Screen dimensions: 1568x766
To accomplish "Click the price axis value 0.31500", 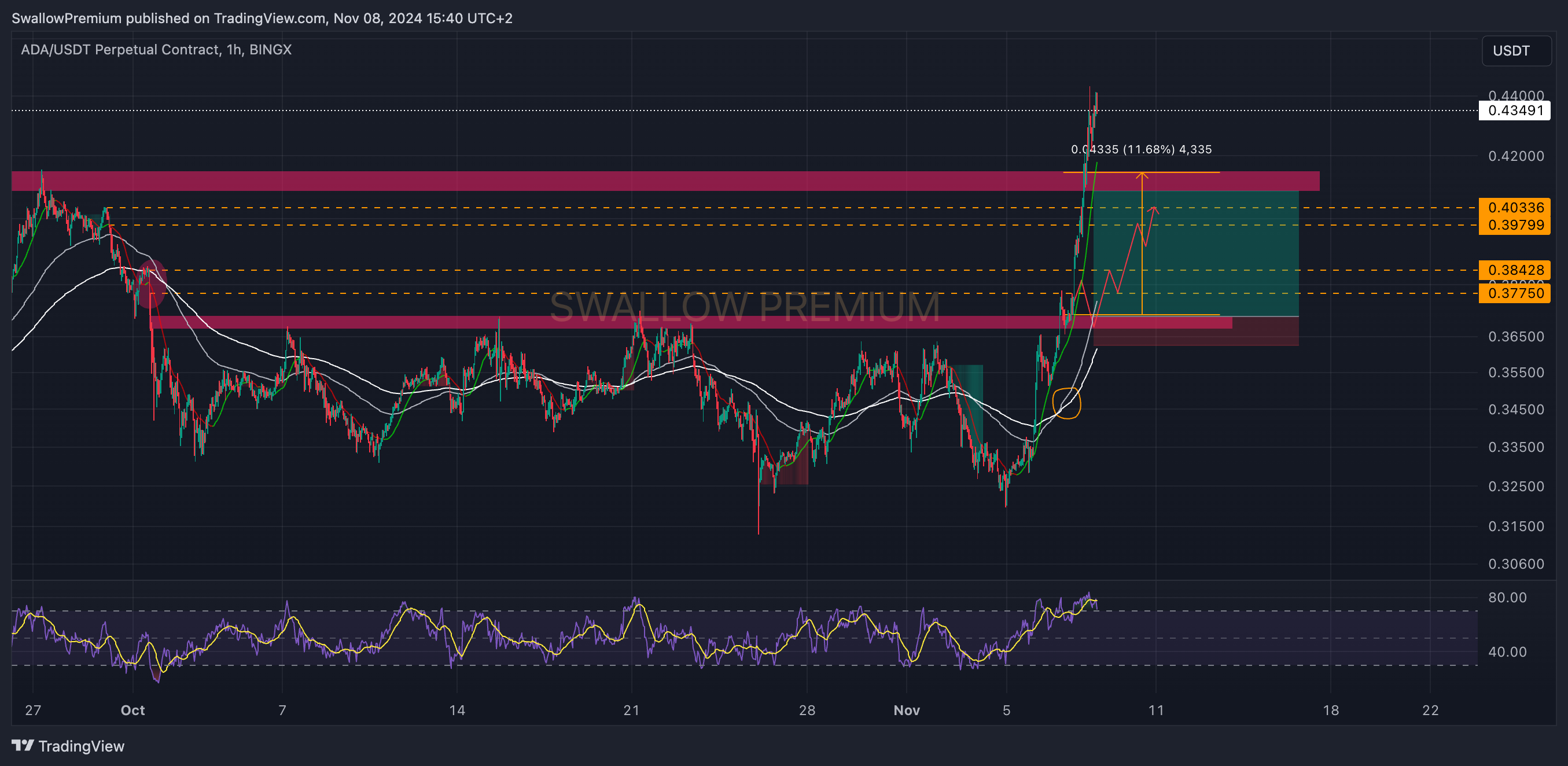I will click(1516, 526).
